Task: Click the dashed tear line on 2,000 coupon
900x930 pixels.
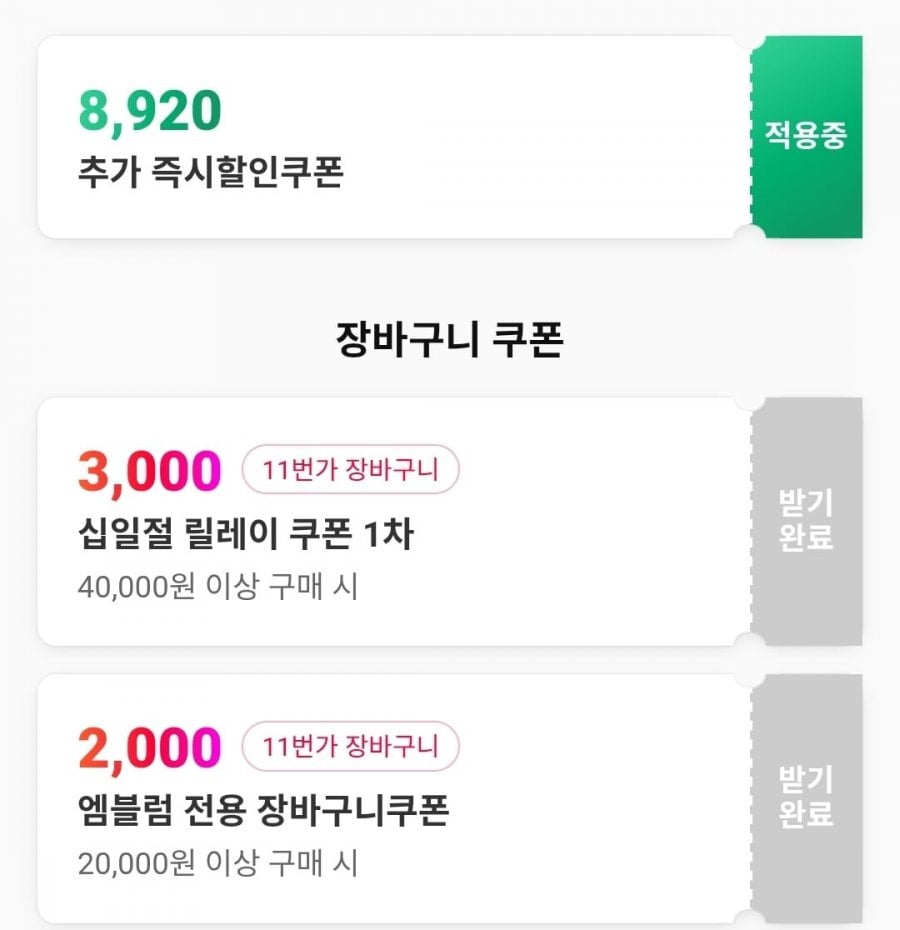Action: (751, 797)
